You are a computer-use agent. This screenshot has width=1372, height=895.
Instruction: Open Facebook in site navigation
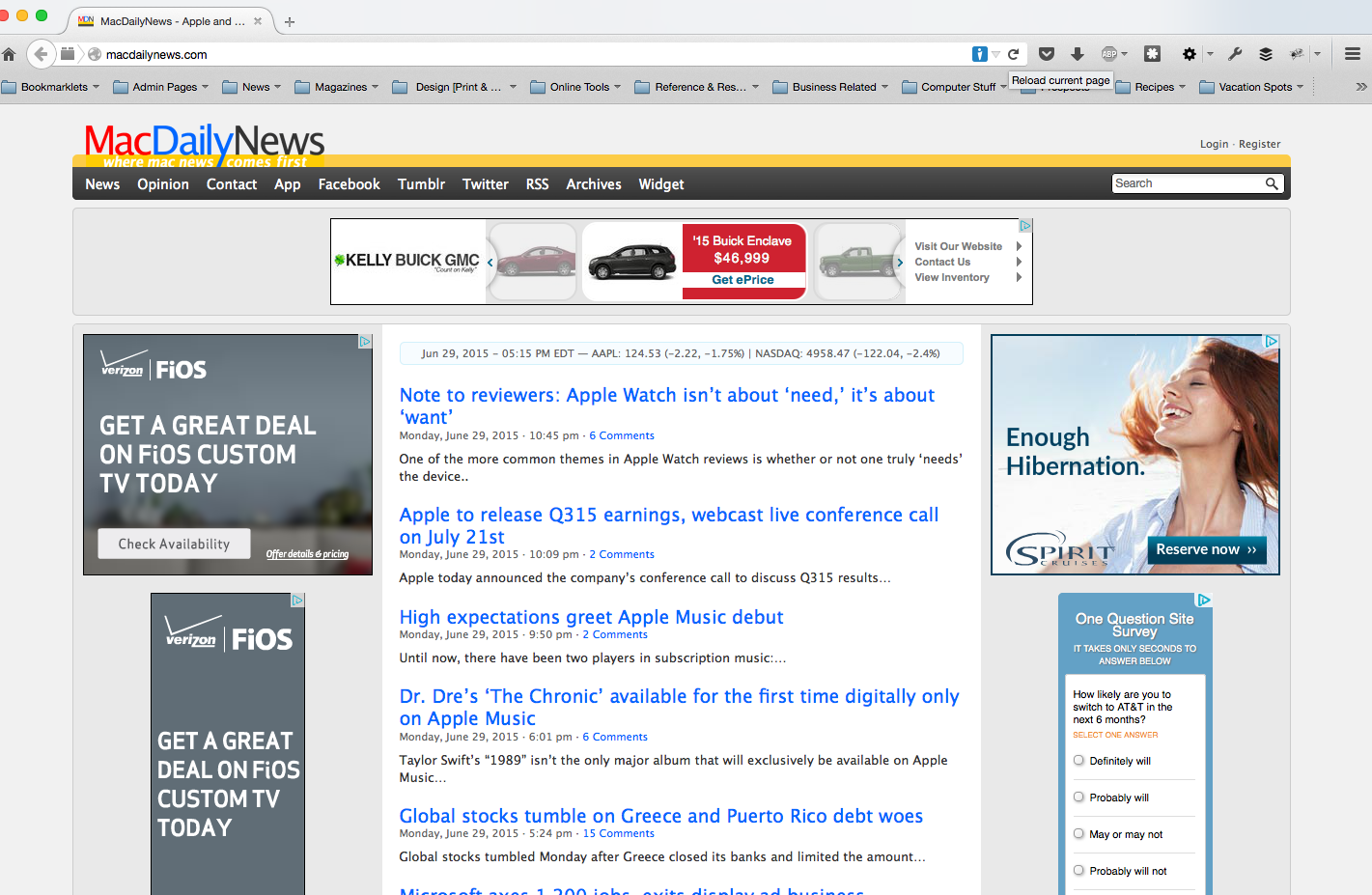tap(349, 184)
